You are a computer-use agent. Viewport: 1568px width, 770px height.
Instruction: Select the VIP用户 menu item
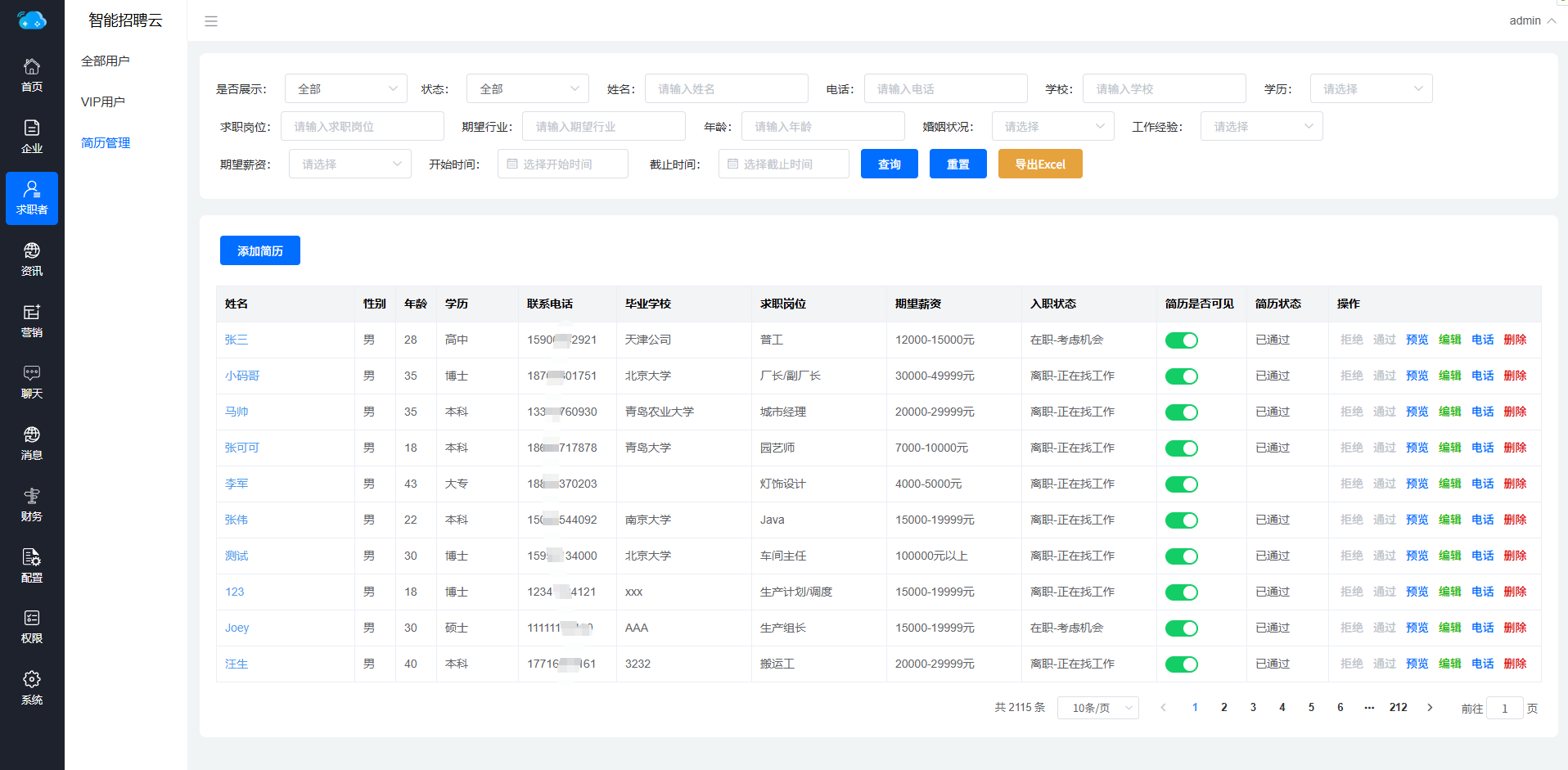[x=103, y=101]
